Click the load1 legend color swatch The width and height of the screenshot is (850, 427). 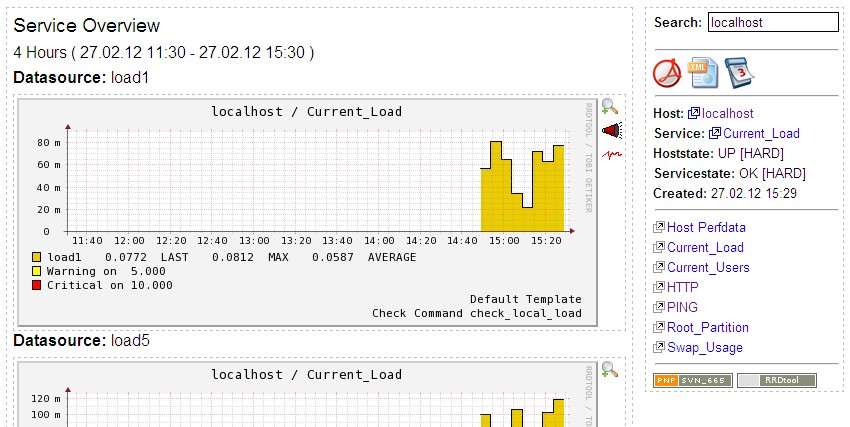click(36, 257)
